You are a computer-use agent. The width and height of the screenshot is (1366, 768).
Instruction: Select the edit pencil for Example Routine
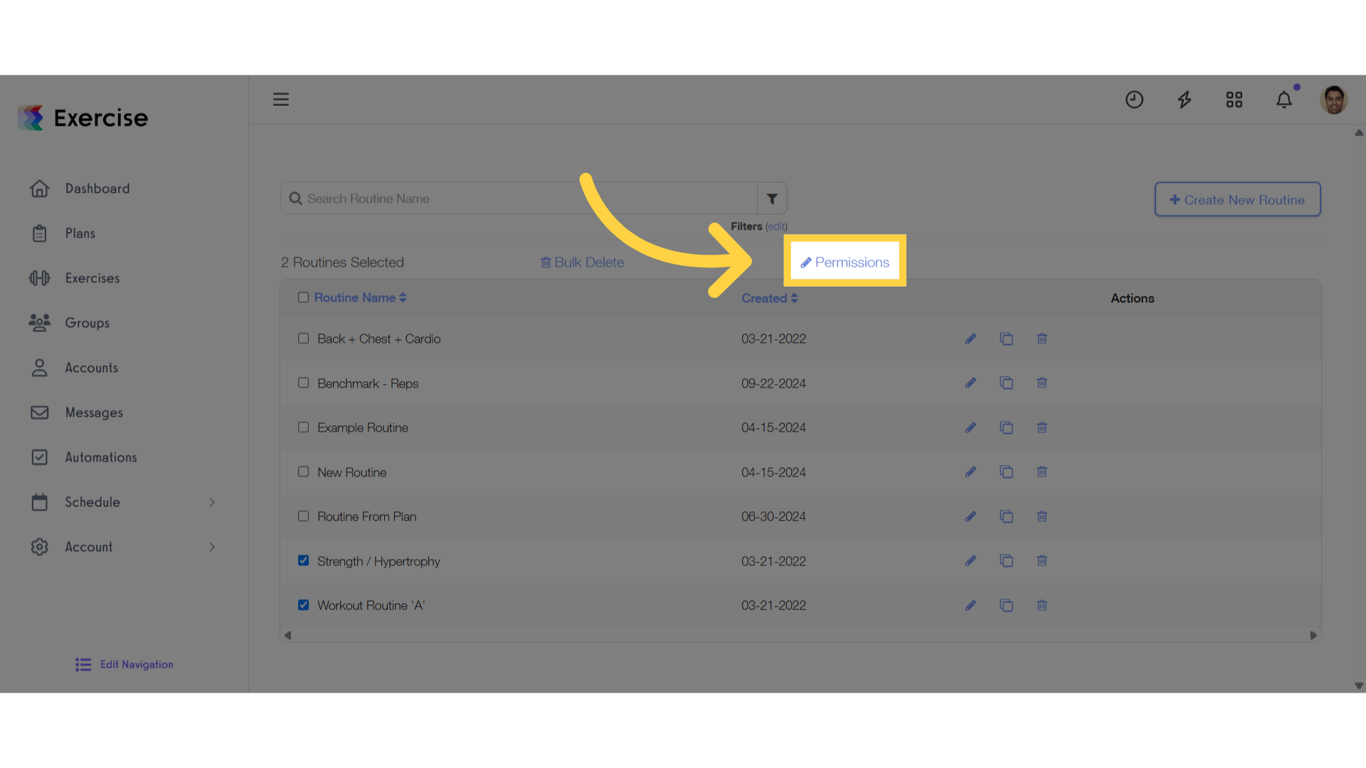tap(970, 427)
